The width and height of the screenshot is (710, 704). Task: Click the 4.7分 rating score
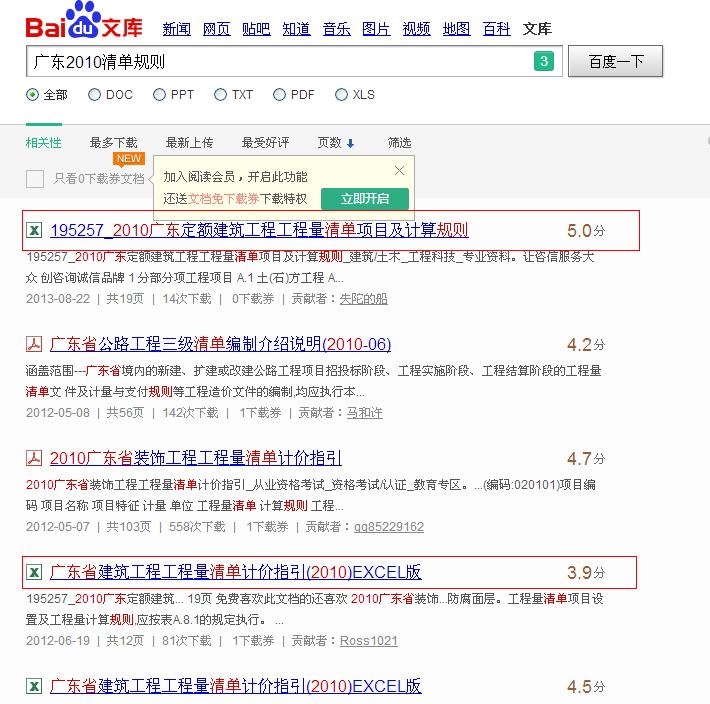point(586,459)
